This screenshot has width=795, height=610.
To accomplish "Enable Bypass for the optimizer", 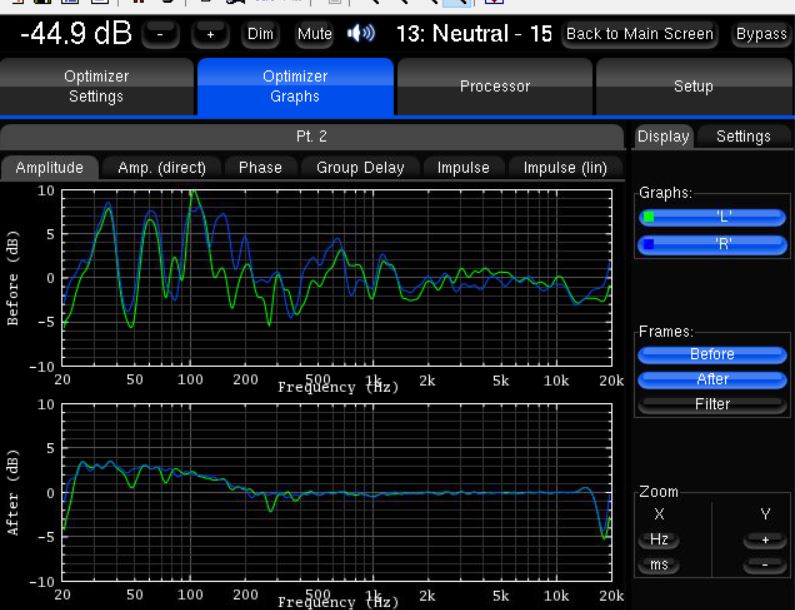I will (x=761, y=34).
